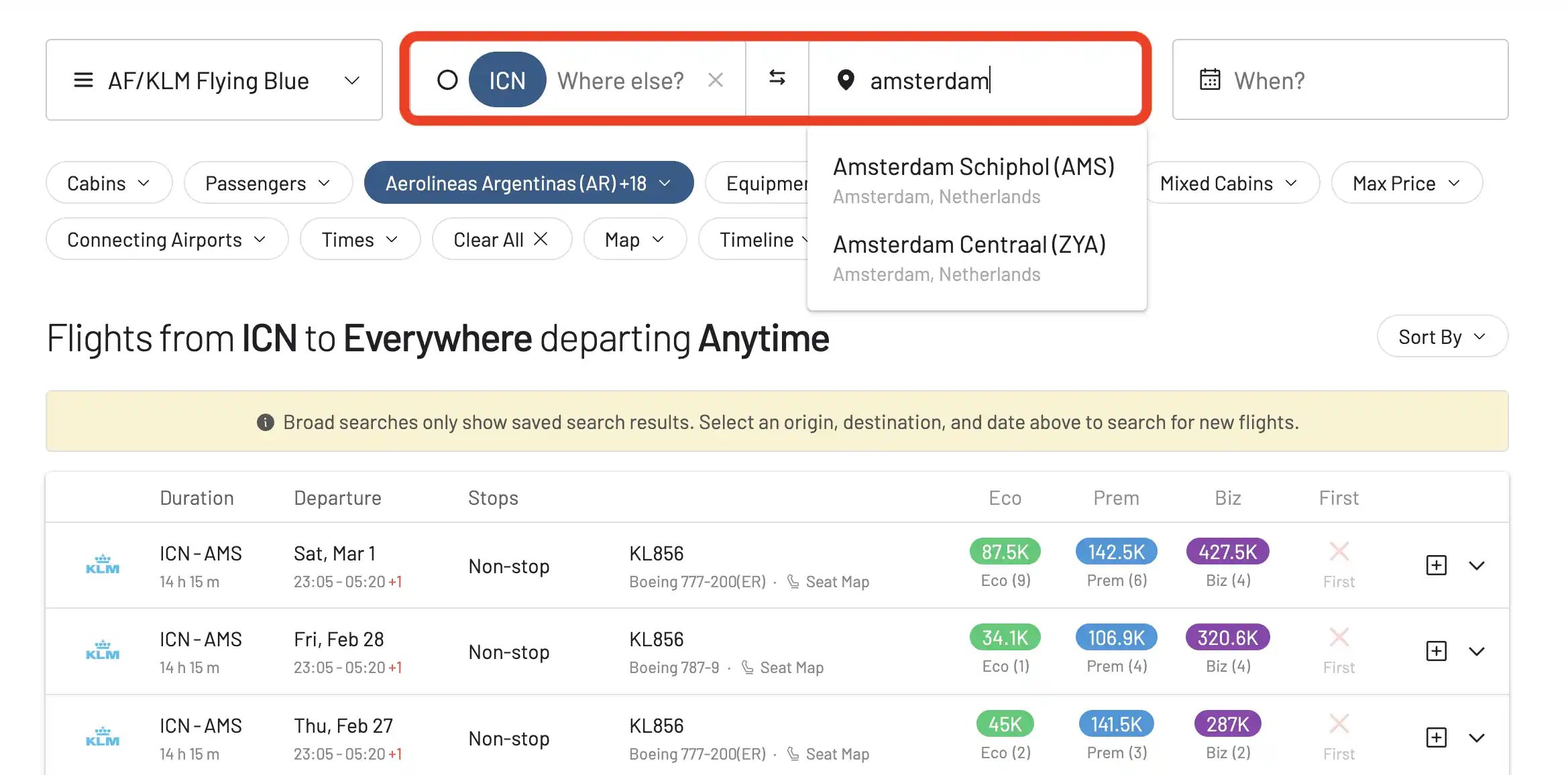The width and height of the screenshot is (1568, 775).
Task: Click the info icon in the yellow notice banner
Action: [266, 422]
